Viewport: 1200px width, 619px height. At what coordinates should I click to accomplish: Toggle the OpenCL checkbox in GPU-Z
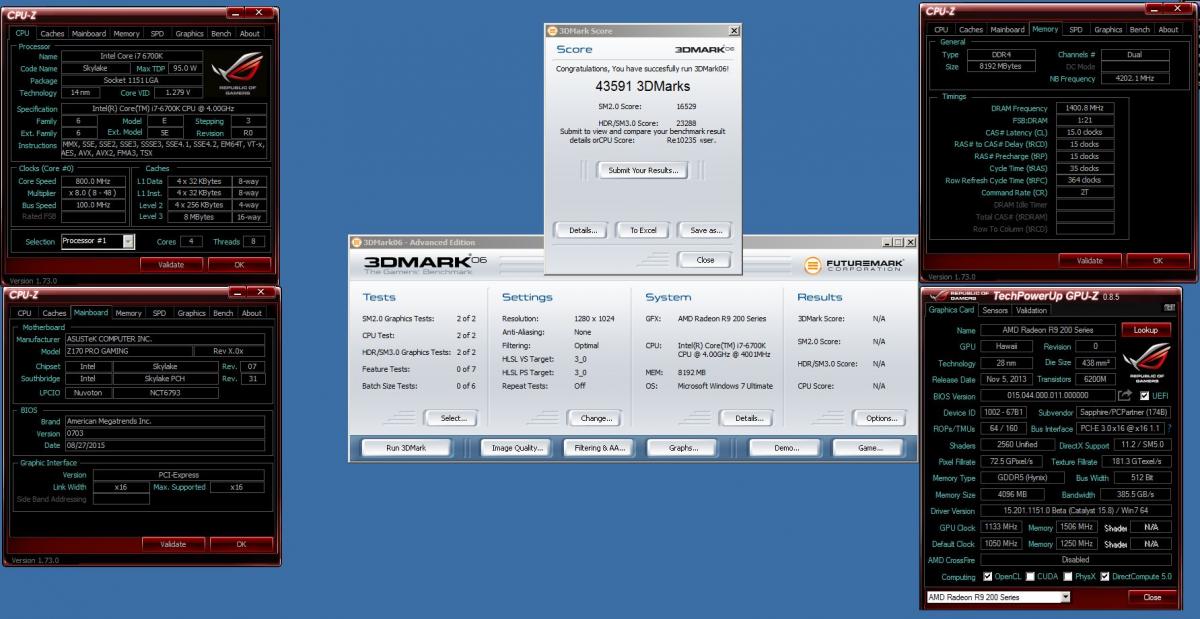pyautogui.click(x=987, y=577)
